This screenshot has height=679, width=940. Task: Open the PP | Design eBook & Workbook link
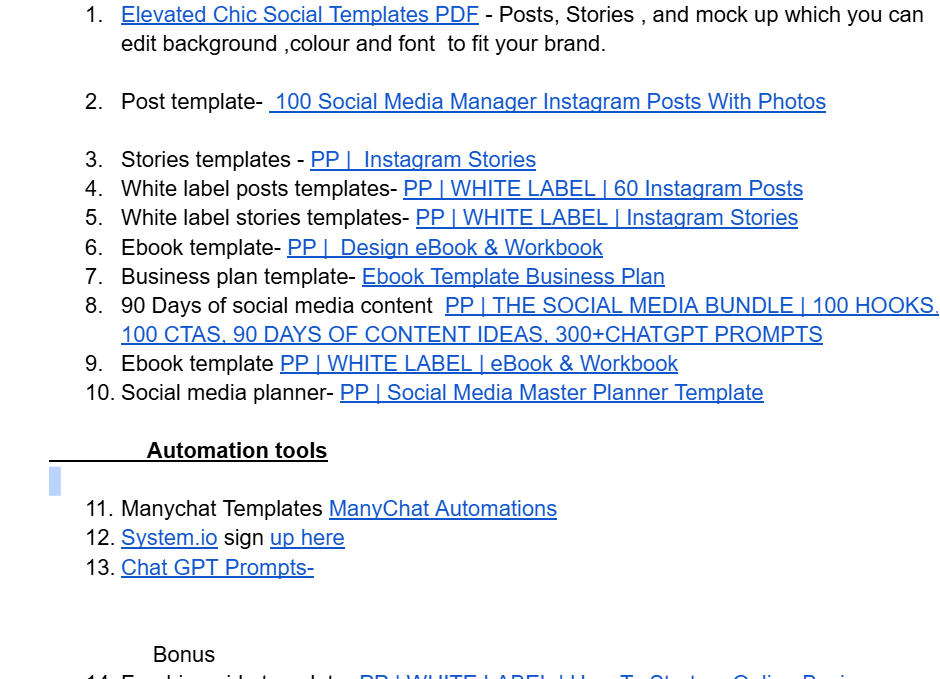(444, 248)
